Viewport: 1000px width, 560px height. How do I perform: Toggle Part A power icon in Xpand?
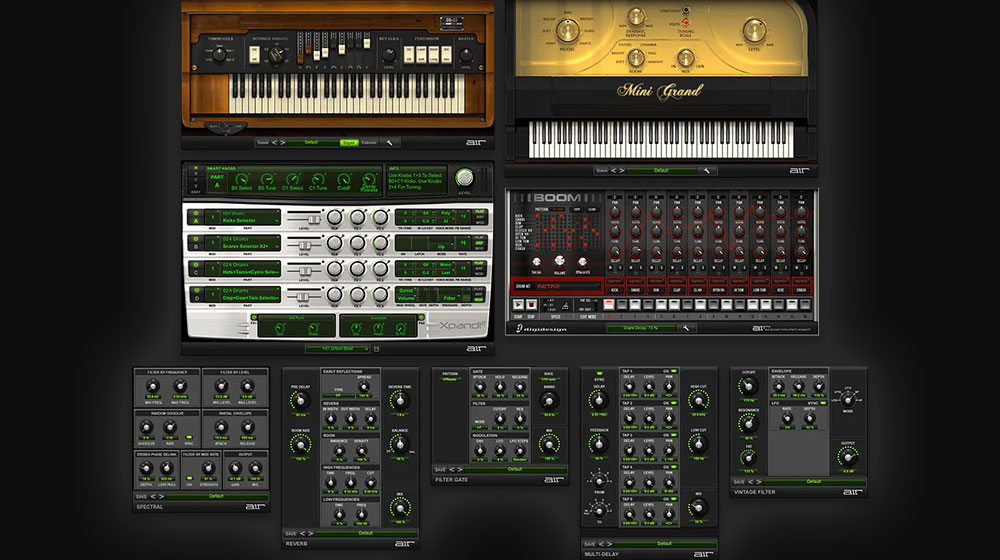point(196,214)
